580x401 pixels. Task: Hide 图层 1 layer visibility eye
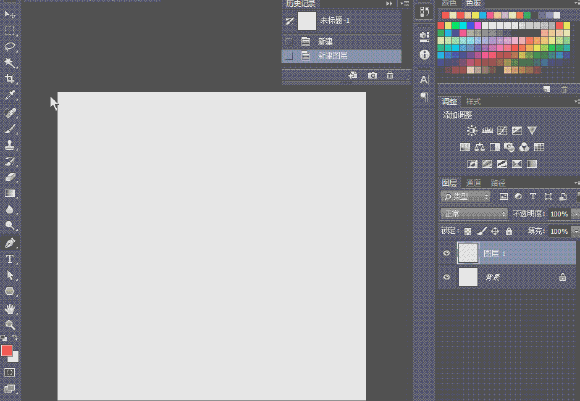(446, 253)
